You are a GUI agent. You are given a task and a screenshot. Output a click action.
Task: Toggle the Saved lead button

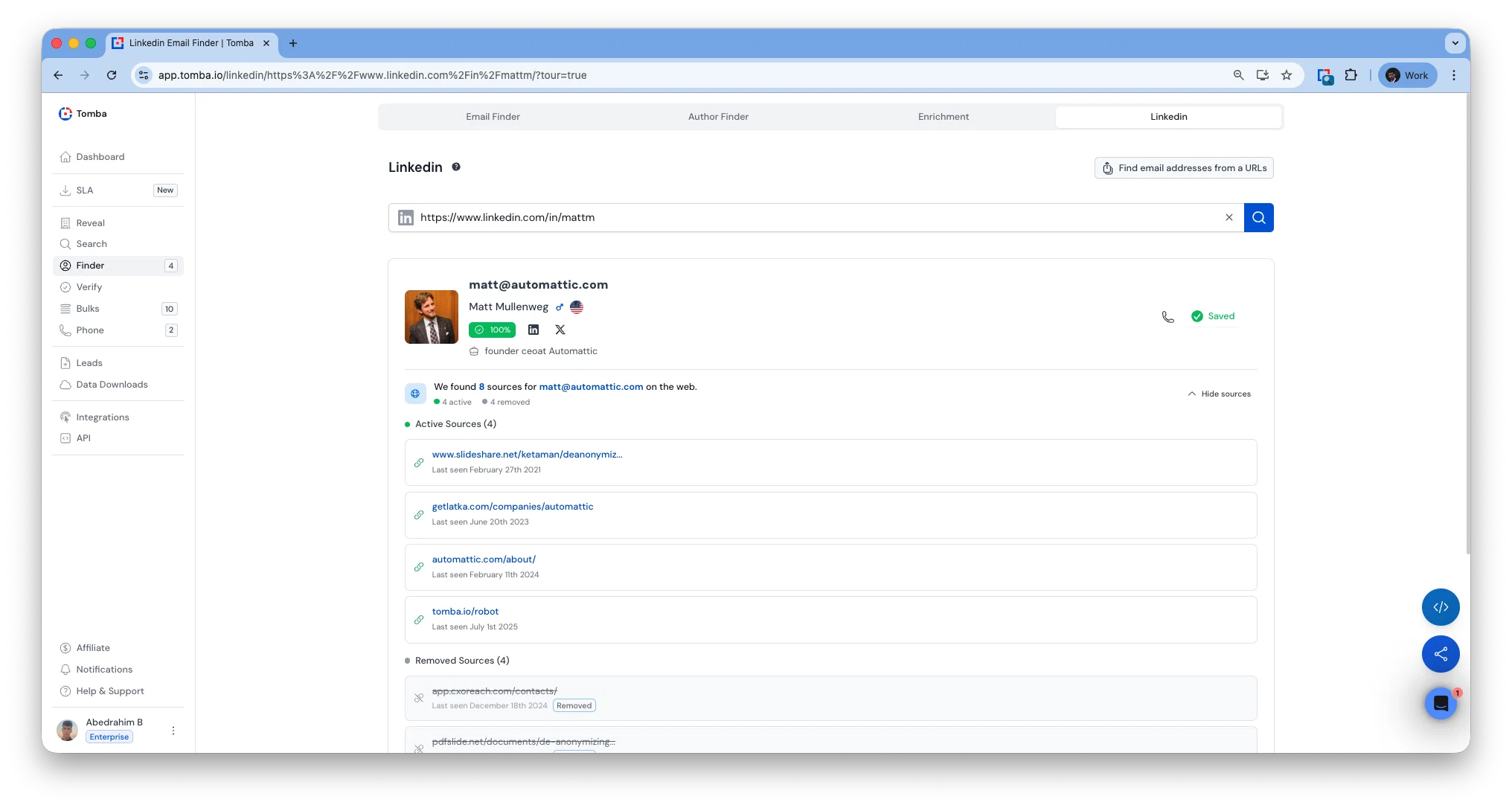(x=1213, y=316)
